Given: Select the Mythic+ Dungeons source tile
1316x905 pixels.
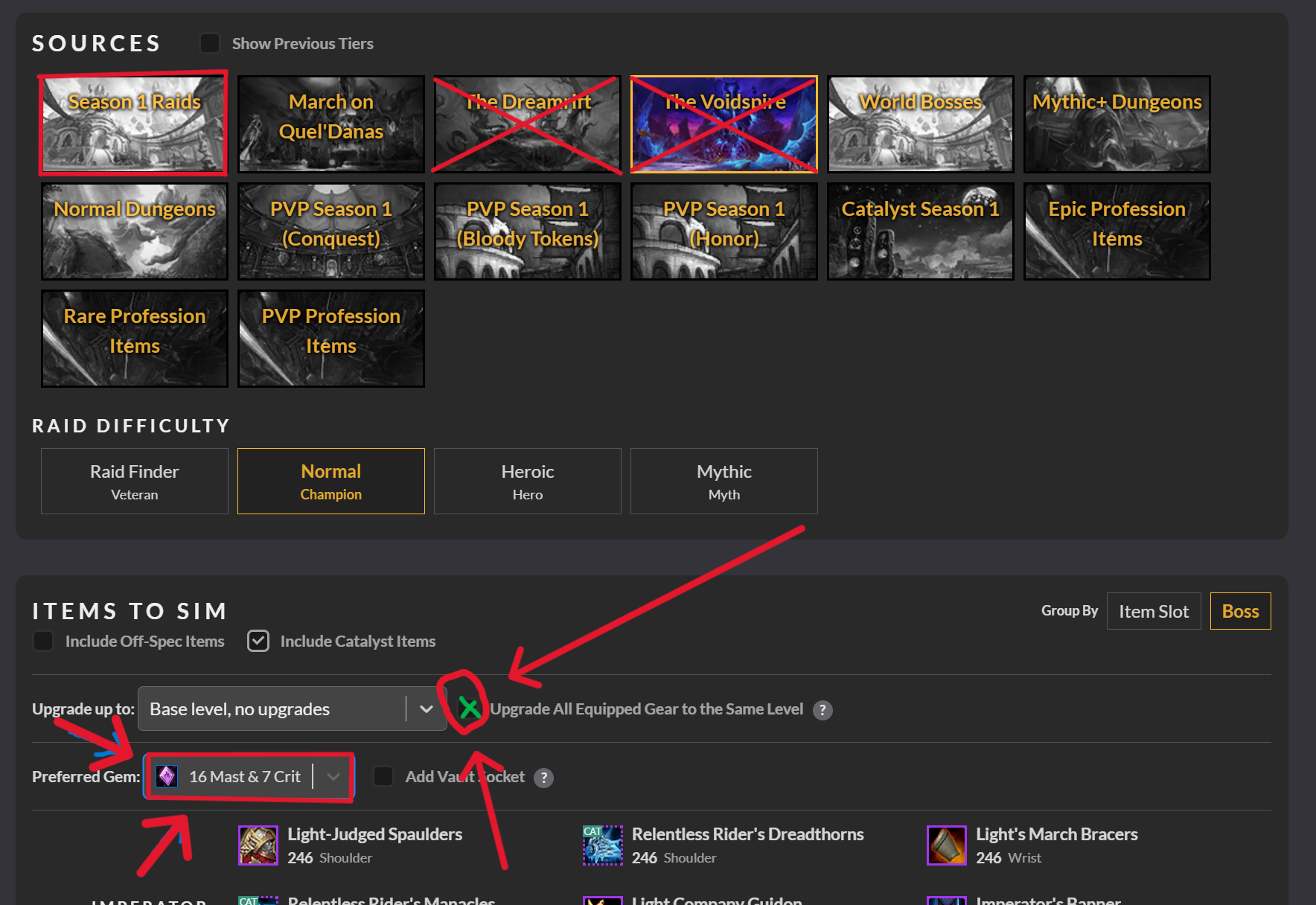Looking at the screenshot, I should coord(1117,124).
